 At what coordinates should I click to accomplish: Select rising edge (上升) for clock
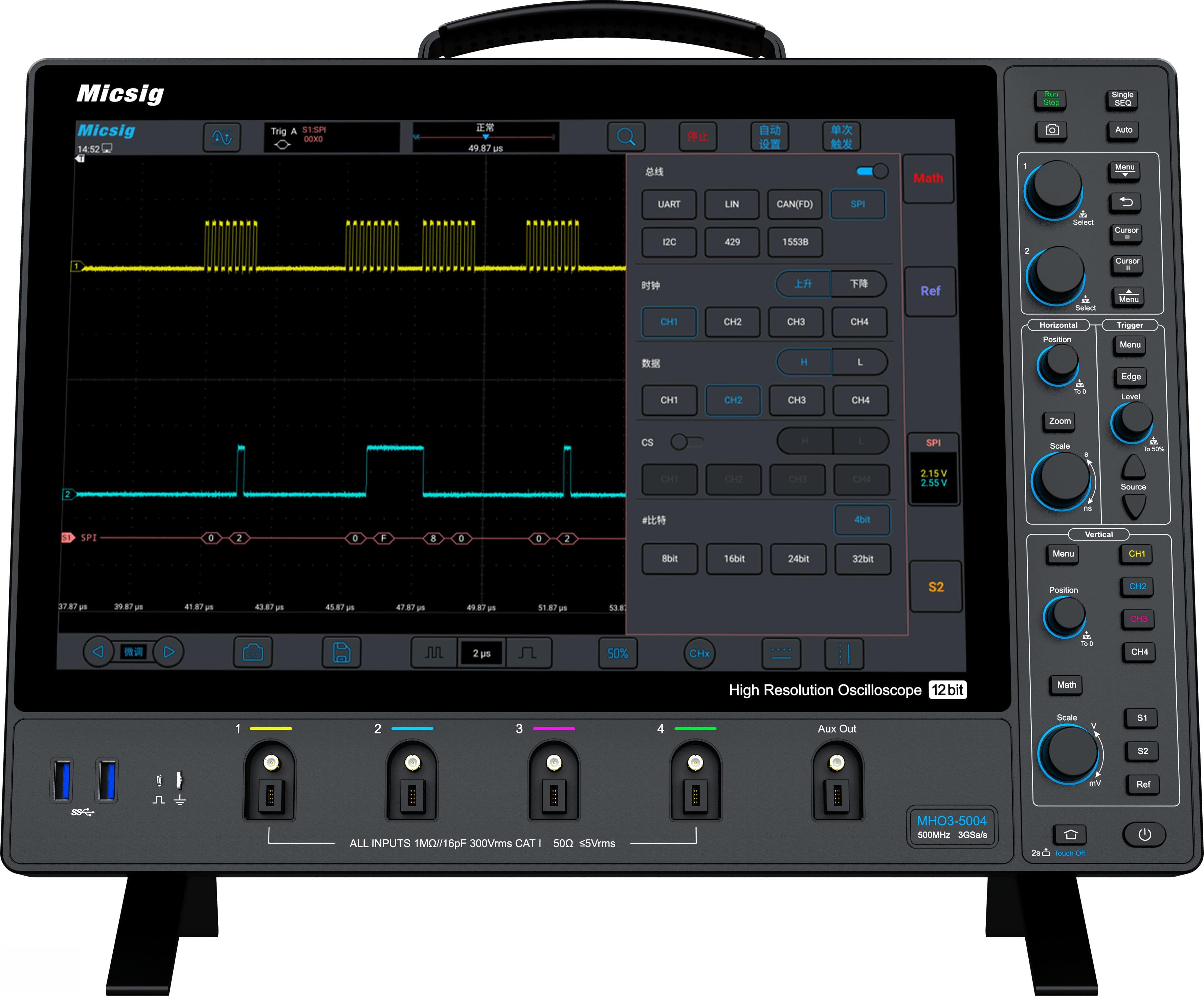click(x=803, y=284)
